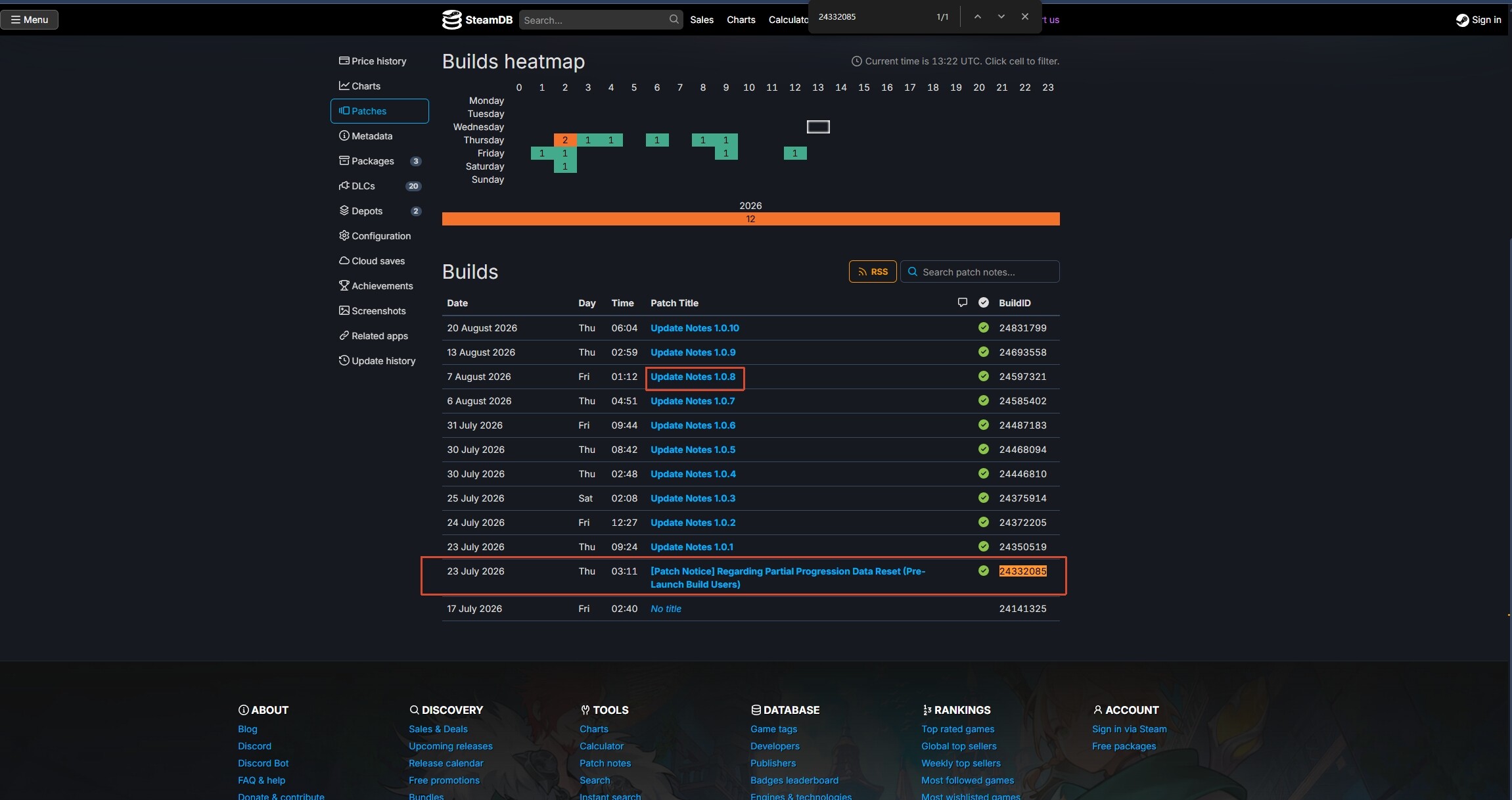Open the RSS feed button
The width and height of the screenshot is (1512, 800).
tap(873, 271)
